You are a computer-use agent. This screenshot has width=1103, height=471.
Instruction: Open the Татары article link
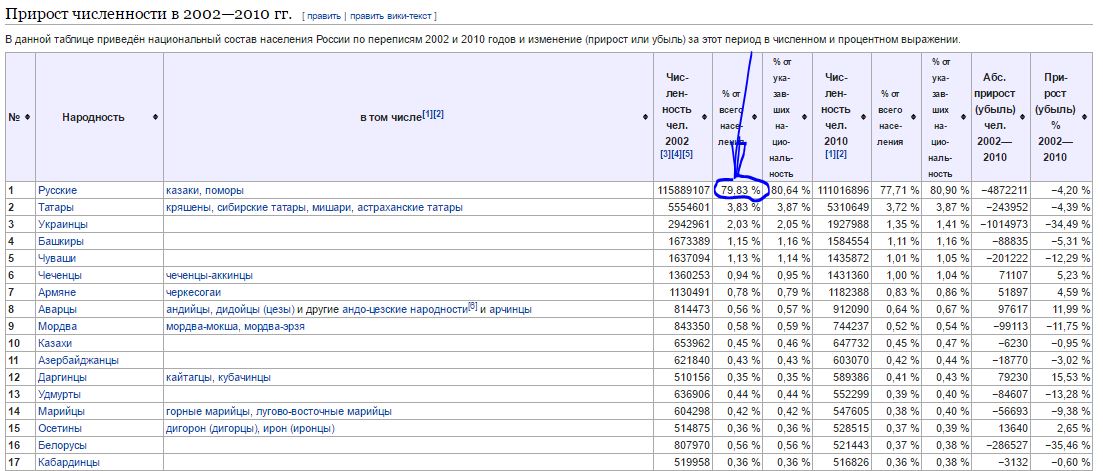click(56, 207)
